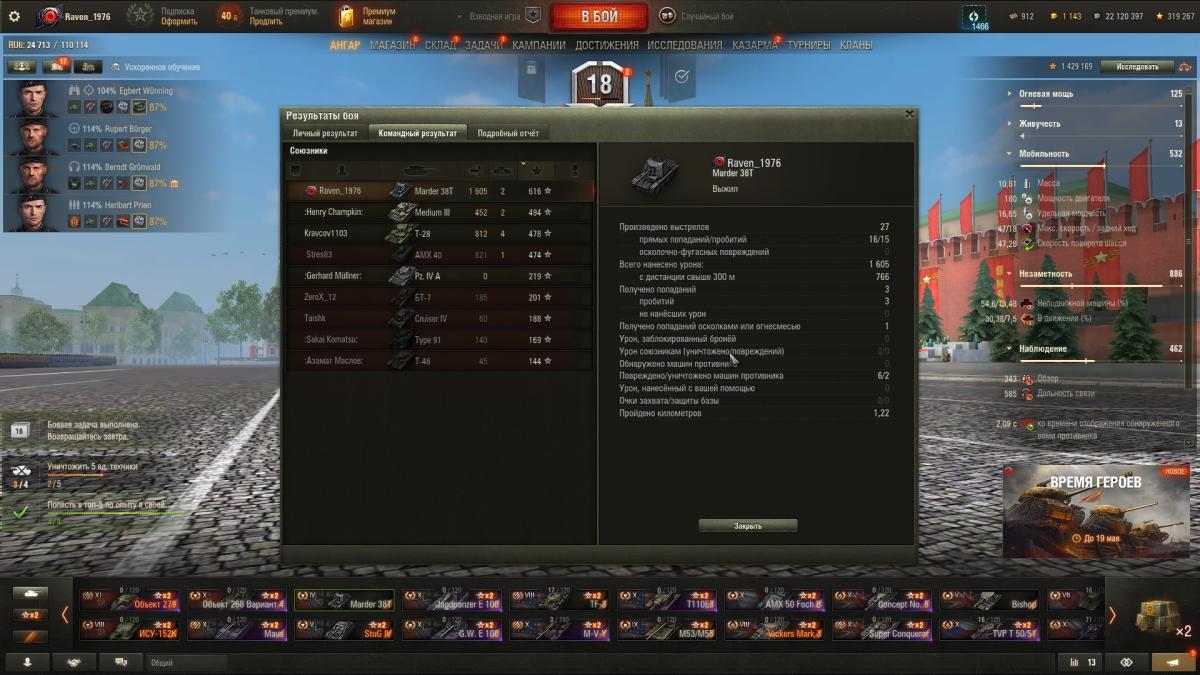Open contacts handshake icon
1200x675 pixels.
coord(74,662)
